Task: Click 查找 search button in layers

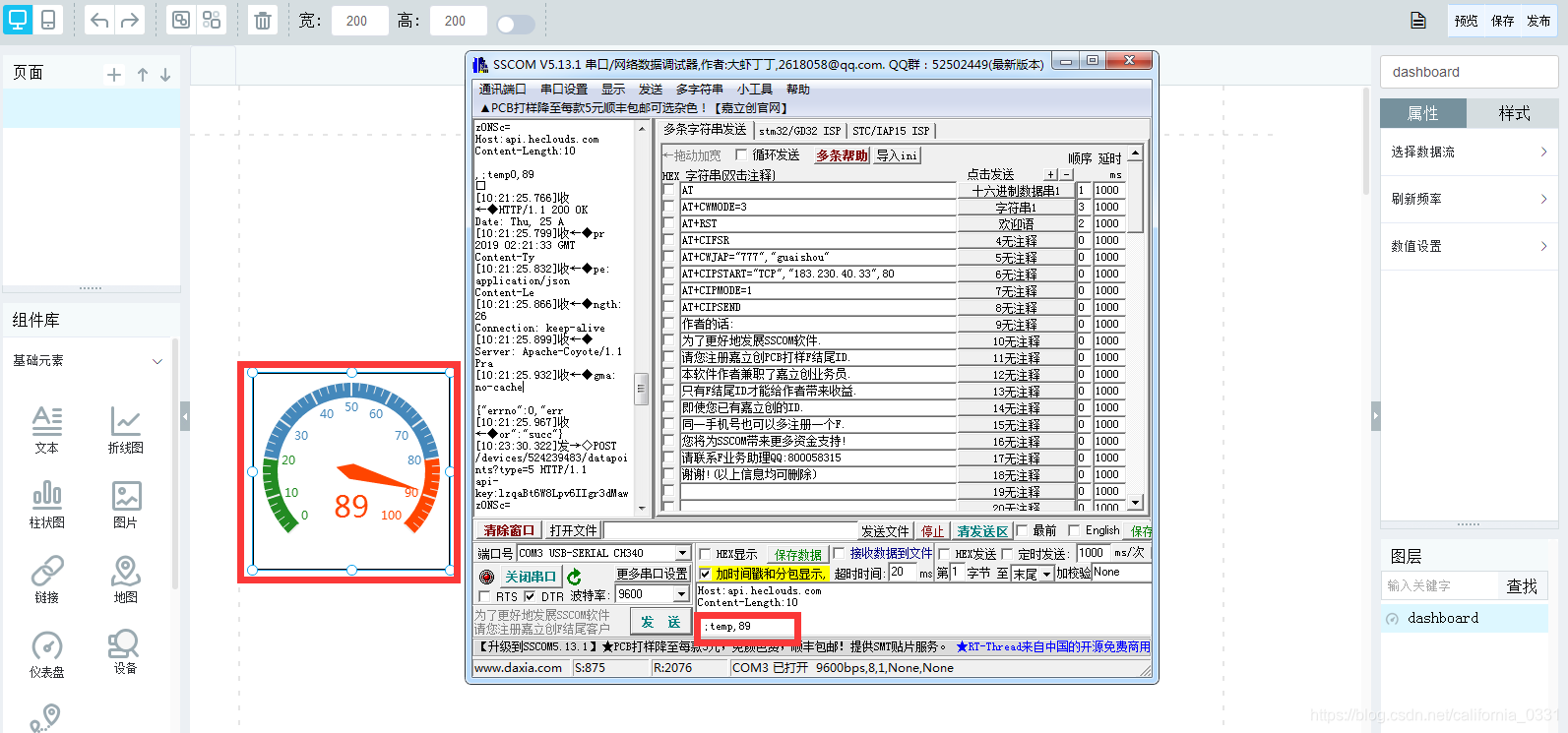Action: (x=1522, y=586)
